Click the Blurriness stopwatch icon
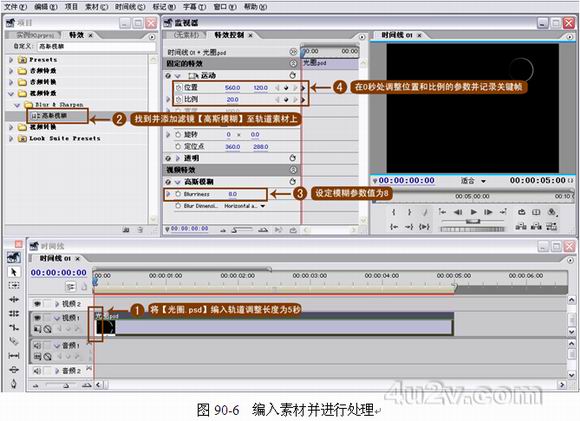580x421 pixels. coord(178,194)
